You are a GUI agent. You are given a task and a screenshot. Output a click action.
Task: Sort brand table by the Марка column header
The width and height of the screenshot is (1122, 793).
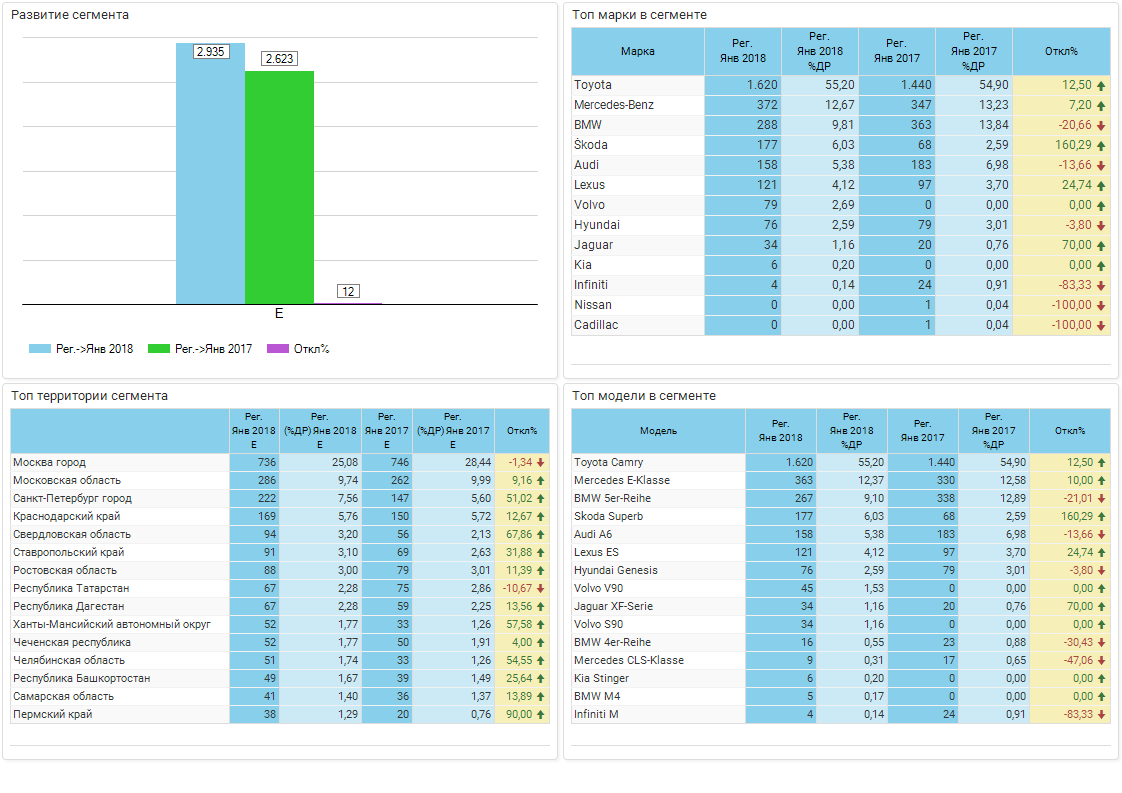(637, 51)
